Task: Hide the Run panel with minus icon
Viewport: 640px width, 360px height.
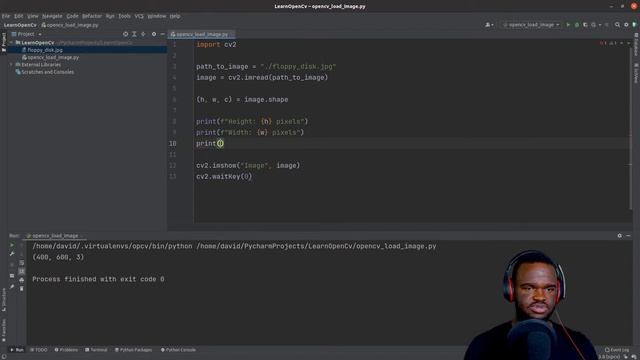Action: pos(628,236)
